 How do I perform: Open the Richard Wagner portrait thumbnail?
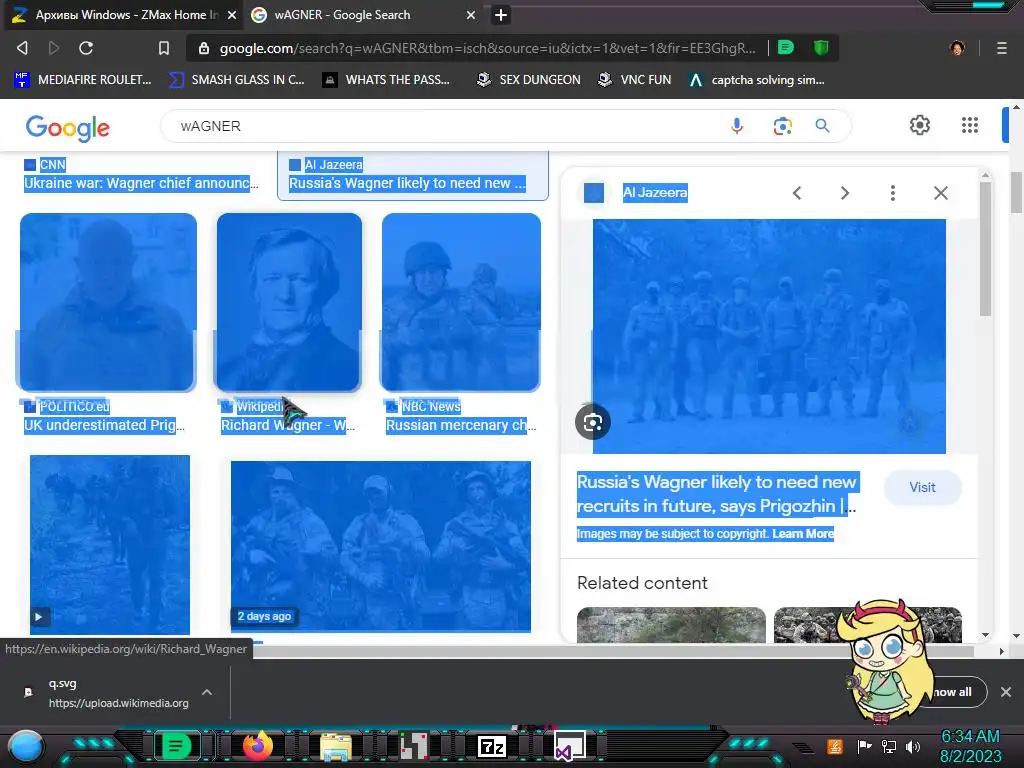pyautogui.click(x=289, y=302)
